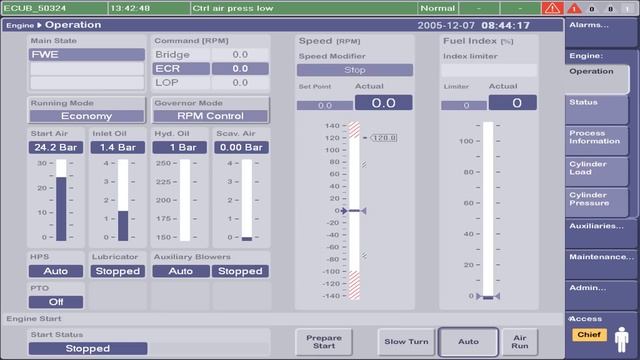The height and width of the screenshot is (360, 640).
Task: Open the Maintenance menu
Action: pos(600,264)
